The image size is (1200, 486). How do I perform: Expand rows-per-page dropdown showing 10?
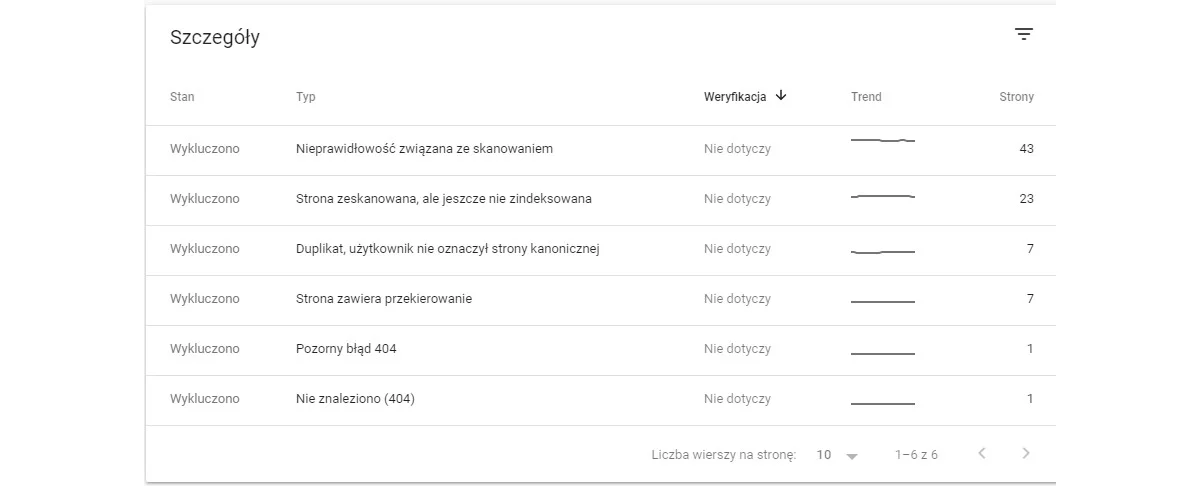[x=837, y=455]
